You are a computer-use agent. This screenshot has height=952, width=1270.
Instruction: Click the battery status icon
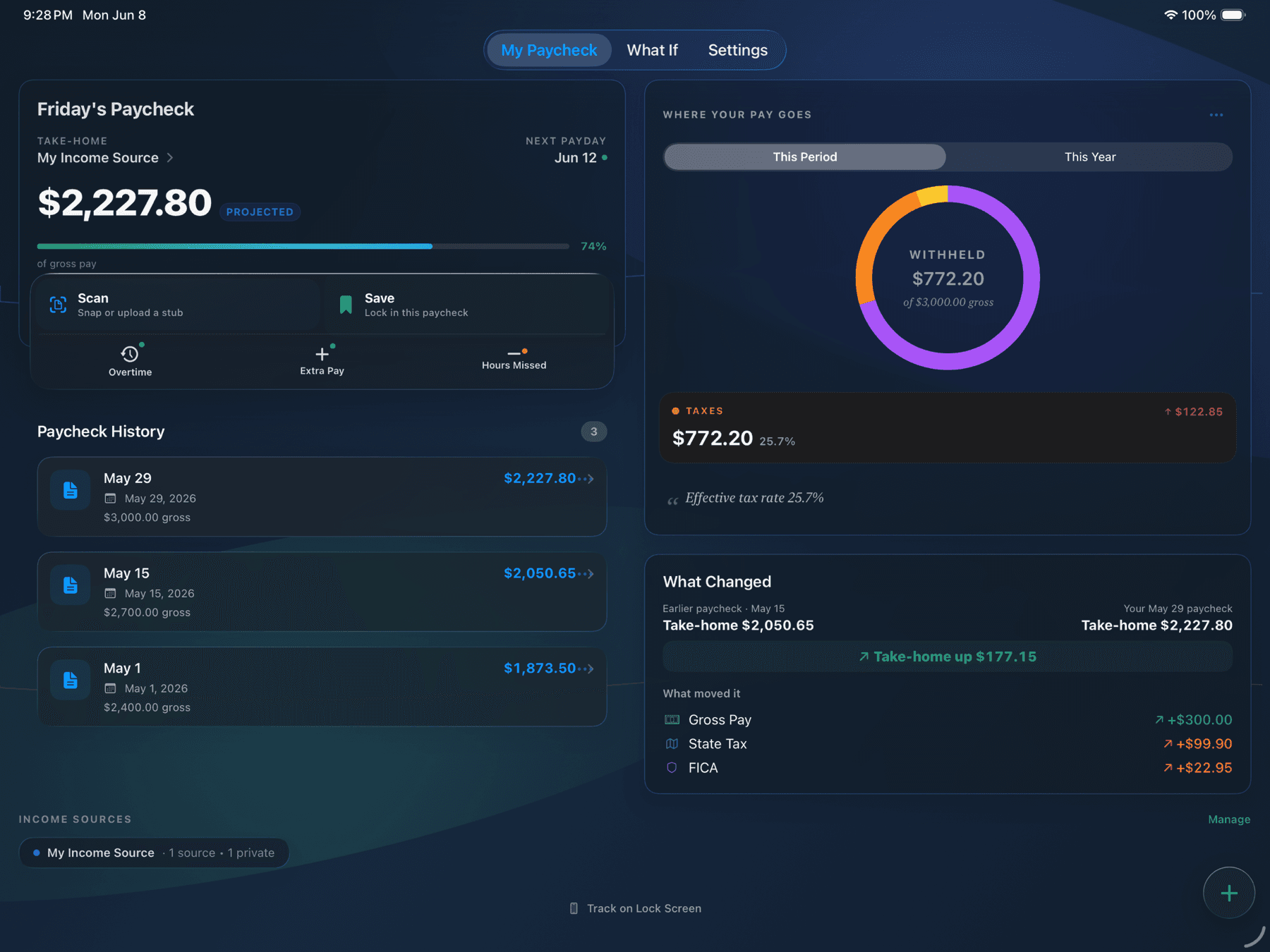coord(1233,15)
